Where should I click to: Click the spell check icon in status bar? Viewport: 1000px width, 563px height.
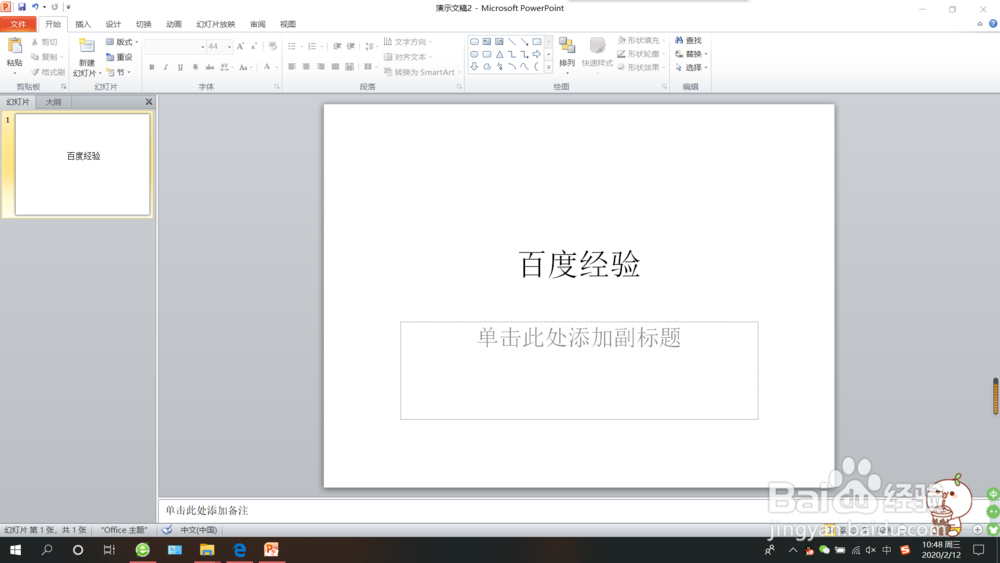[167, 529]
